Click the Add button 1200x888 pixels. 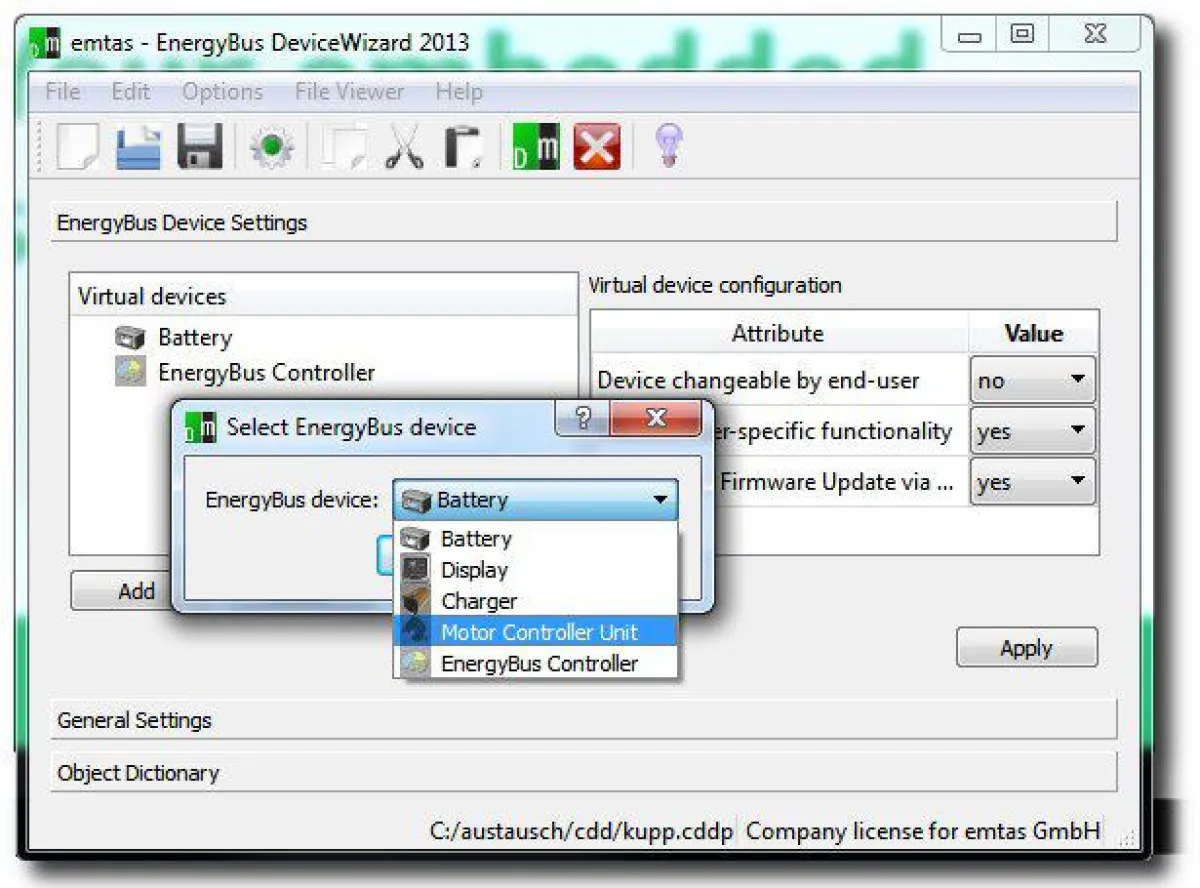135,591
